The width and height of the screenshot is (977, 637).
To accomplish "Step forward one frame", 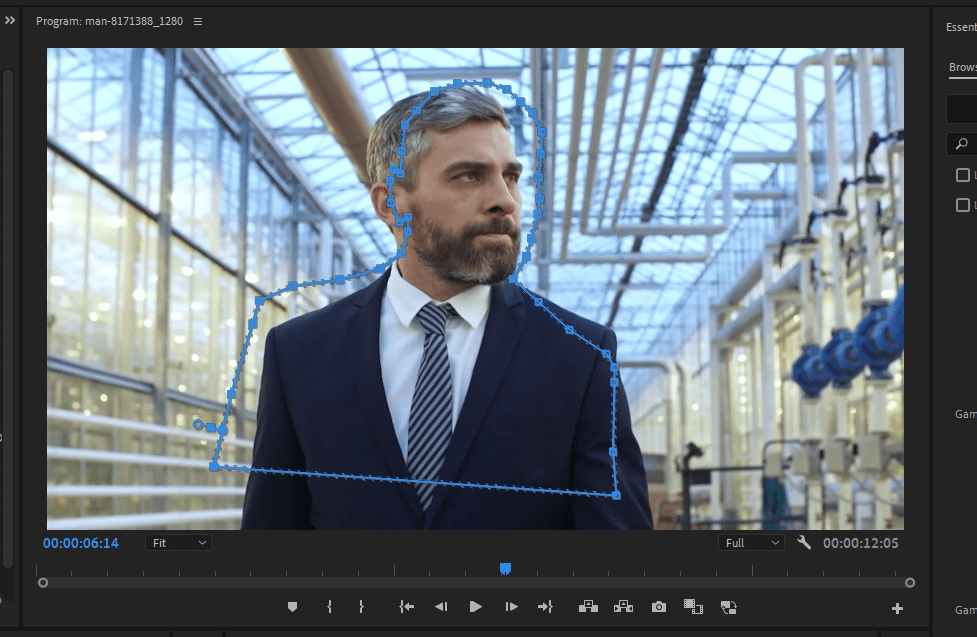I will 511,606.
